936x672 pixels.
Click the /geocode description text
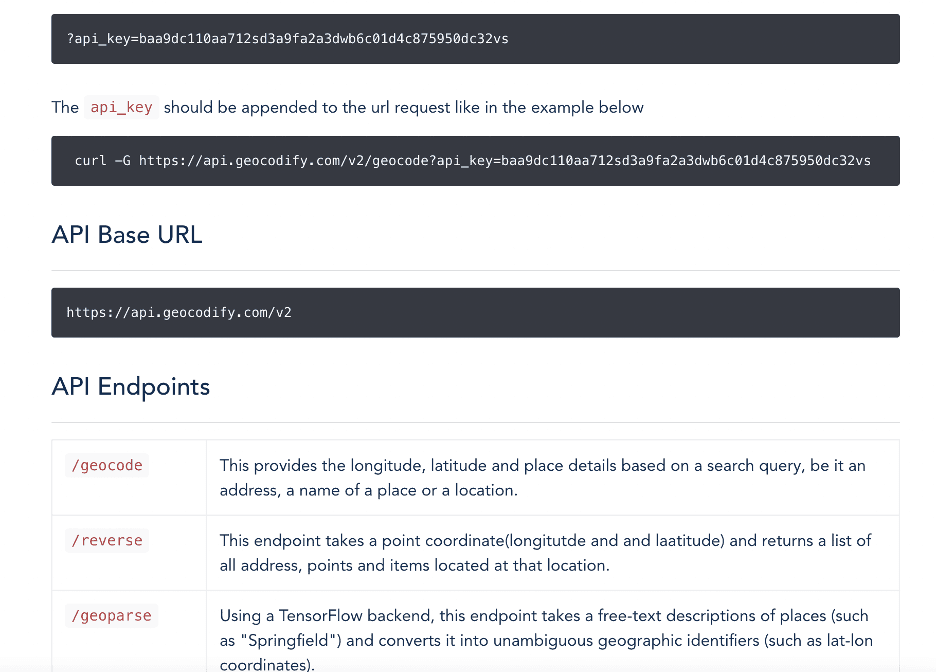pos(545,477)
